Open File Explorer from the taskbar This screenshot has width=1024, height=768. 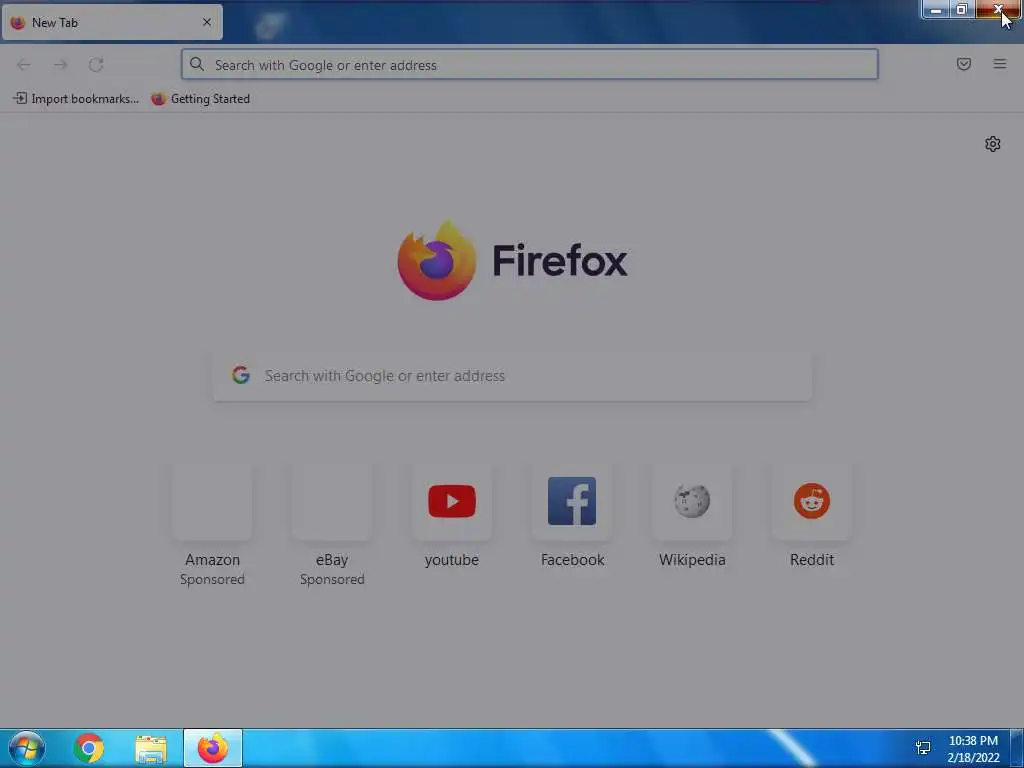coord(150,748)
